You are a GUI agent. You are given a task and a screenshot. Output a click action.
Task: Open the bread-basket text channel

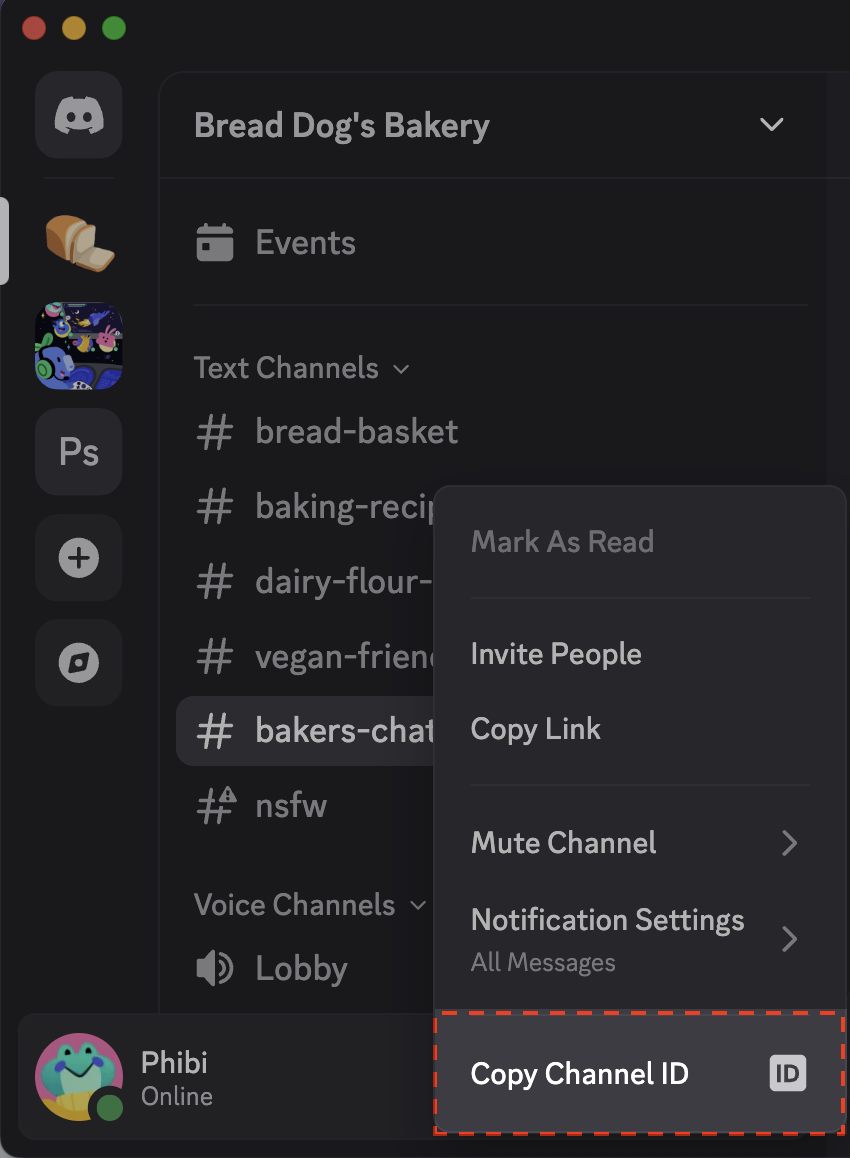[356, 432]
